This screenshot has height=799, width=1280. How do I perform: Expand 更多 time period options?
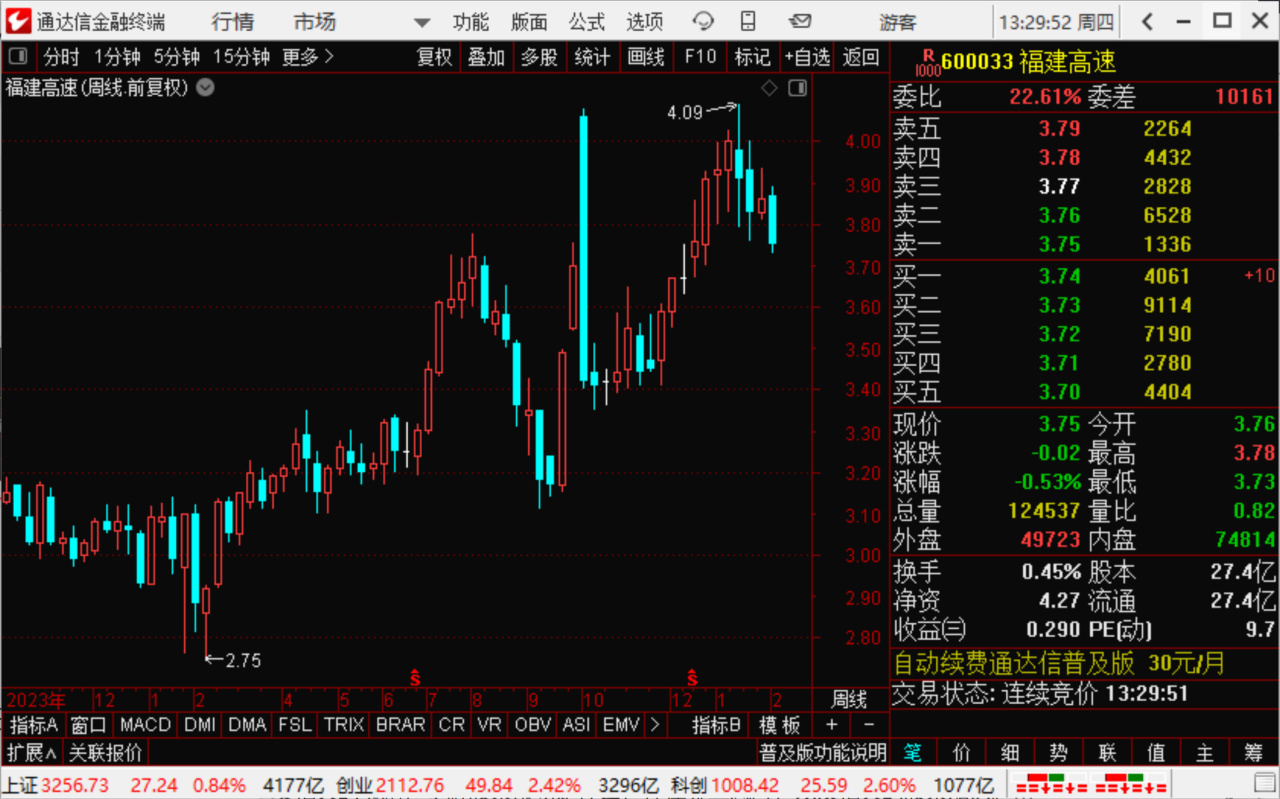pos(308,58)
